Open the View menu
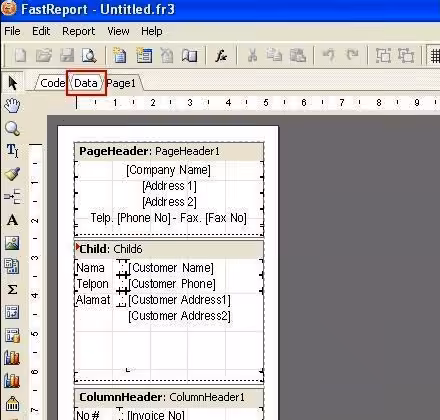Screen dimensions: 440x420 [118, 31]
